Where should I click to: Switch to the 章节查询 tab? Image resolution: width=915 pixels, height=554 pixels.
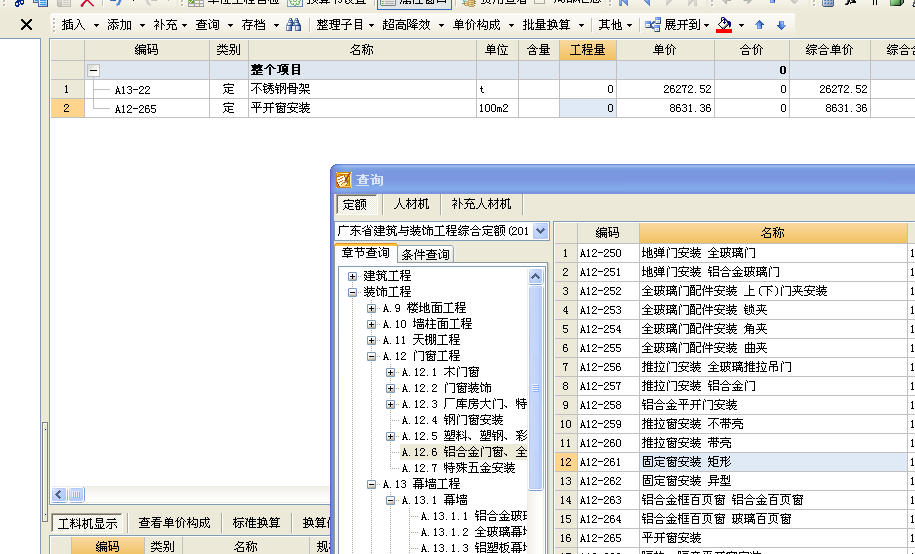(365, 253)
